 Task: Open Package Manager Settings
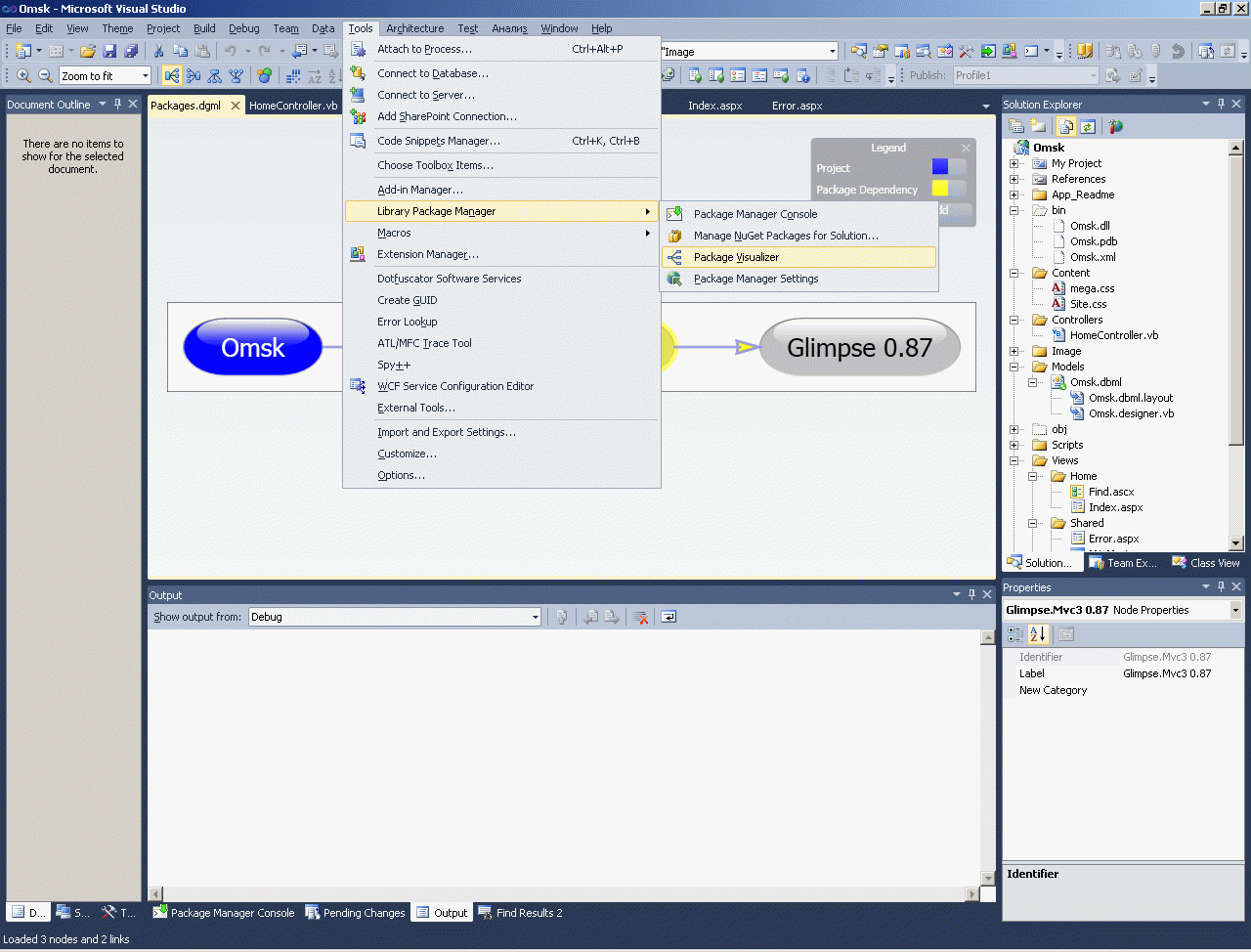tap(798, 279)
